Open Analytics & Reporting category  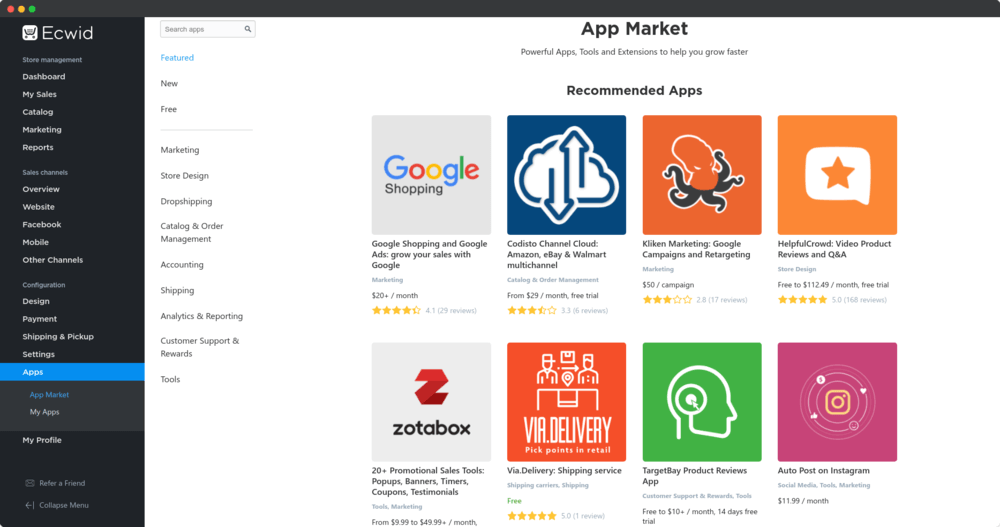click(202, 316)
